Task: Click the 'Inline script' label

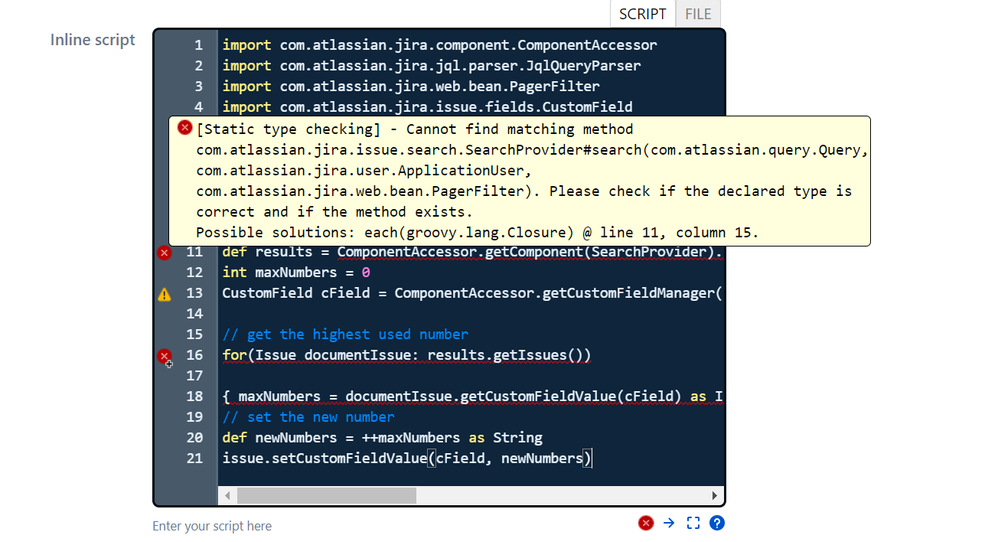Action: point(93,40)
